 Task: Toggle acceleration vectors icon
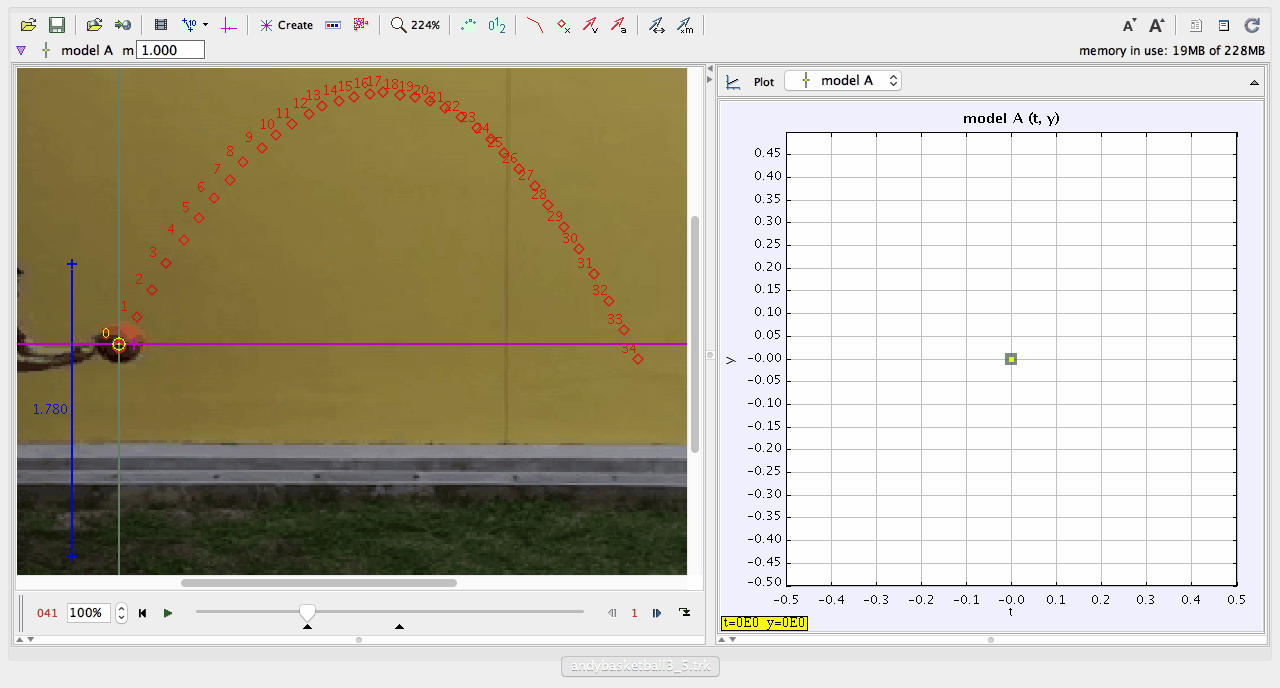point(619,25)
